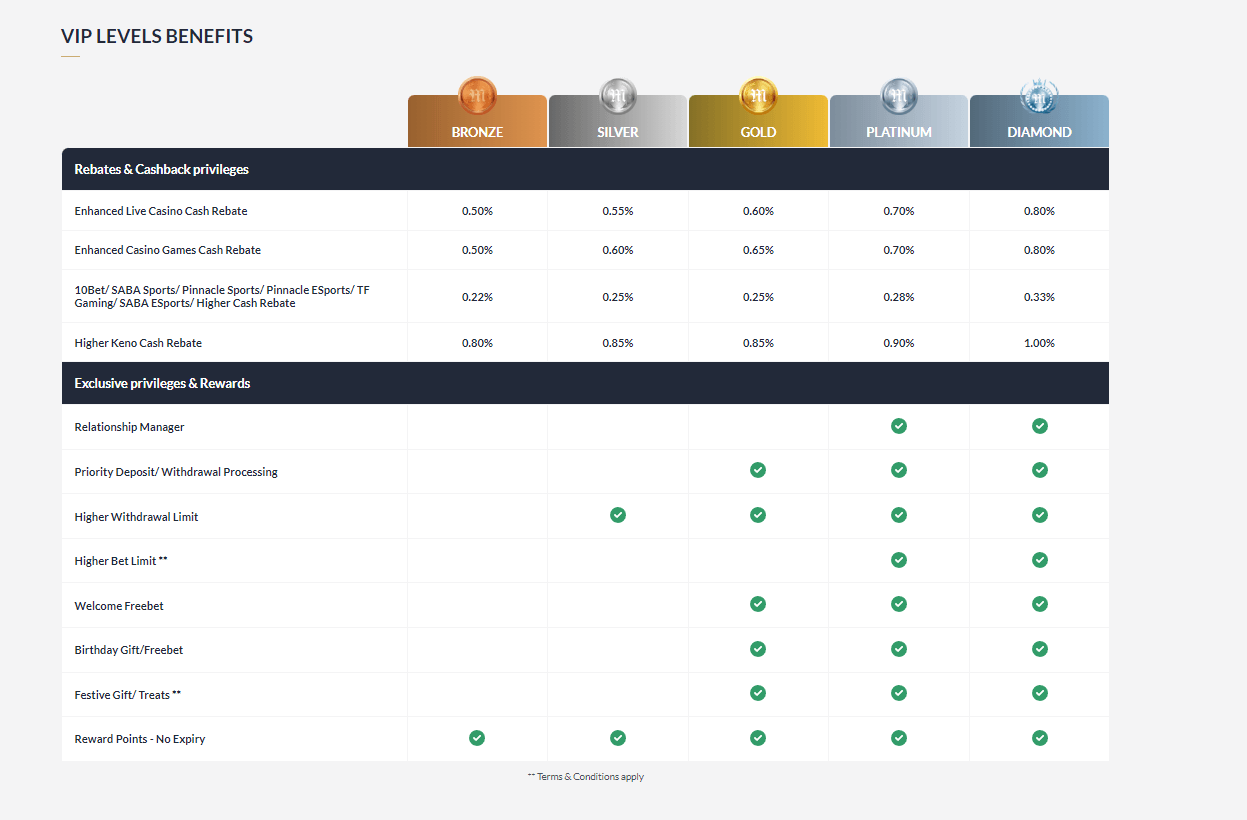Click Higher Withdrawal Limit checkmark under Diamond
This screenshot has width=1247, height=820.
coord(1040,515)
